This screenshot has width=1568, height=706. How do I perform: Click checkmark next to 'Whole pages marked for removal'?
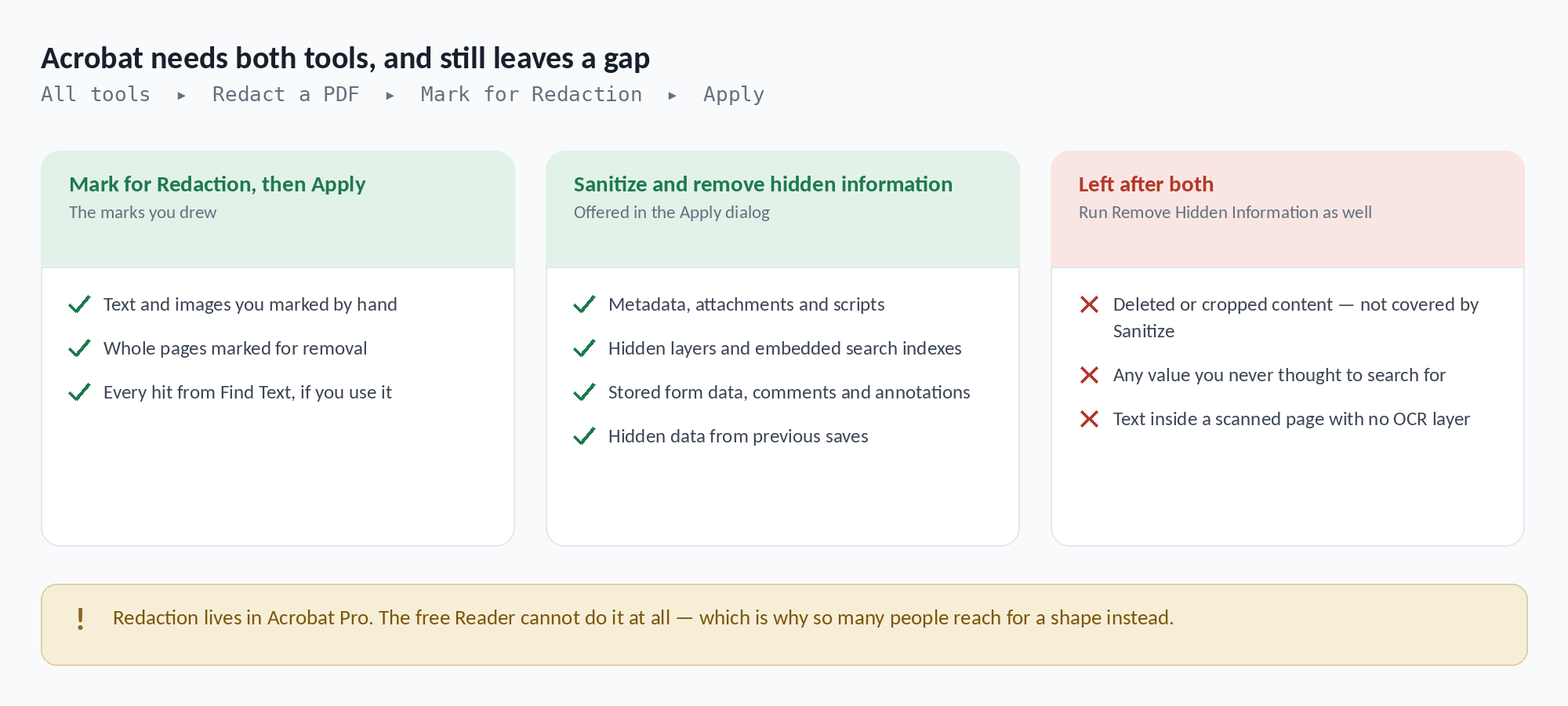tap(80, 348)
